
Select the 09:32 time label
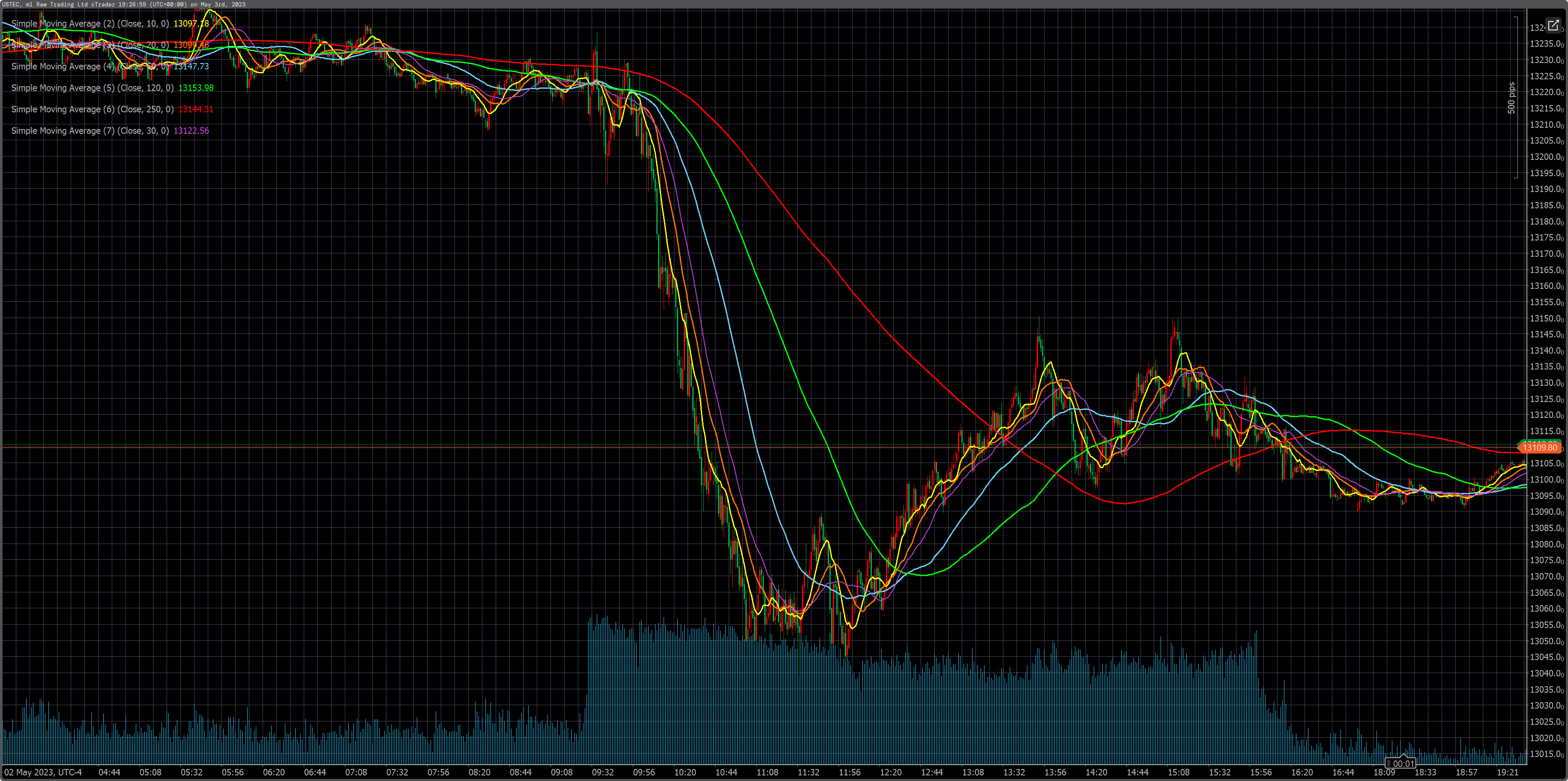(603, 772)
